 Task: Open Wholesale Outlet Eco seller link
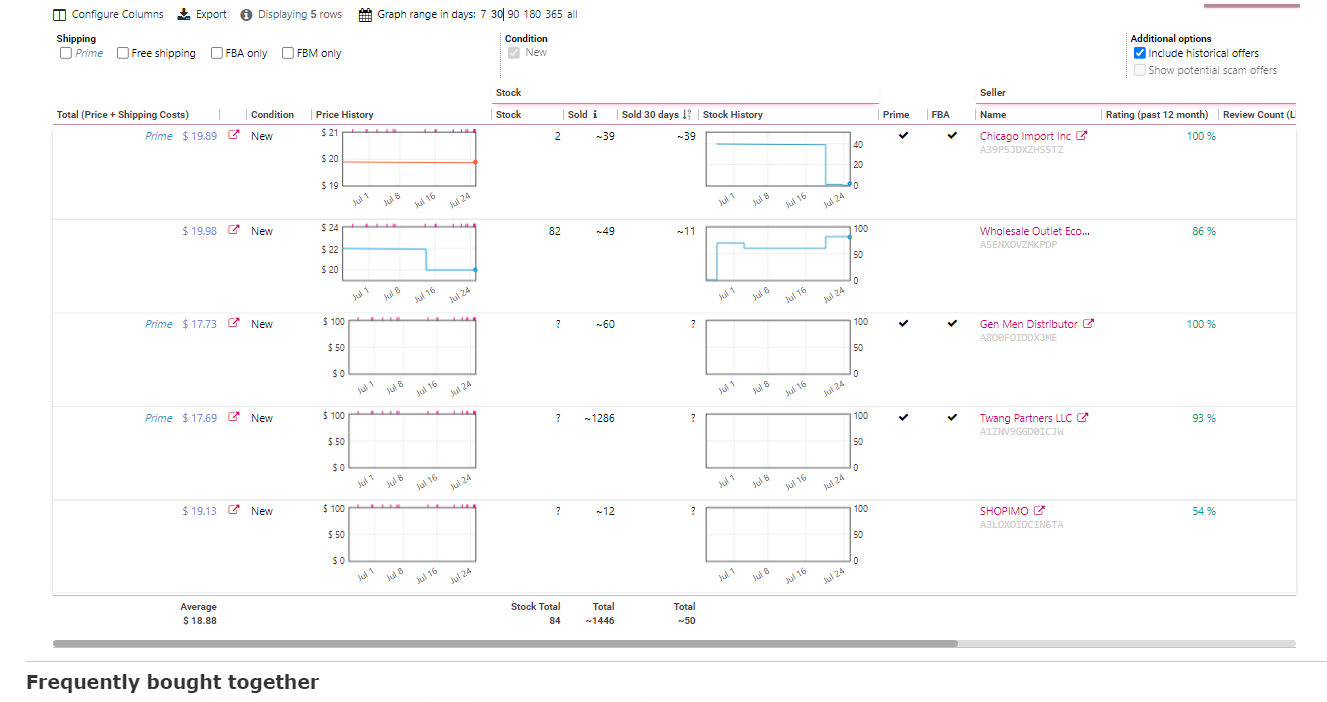click(x=1035, y=231)
